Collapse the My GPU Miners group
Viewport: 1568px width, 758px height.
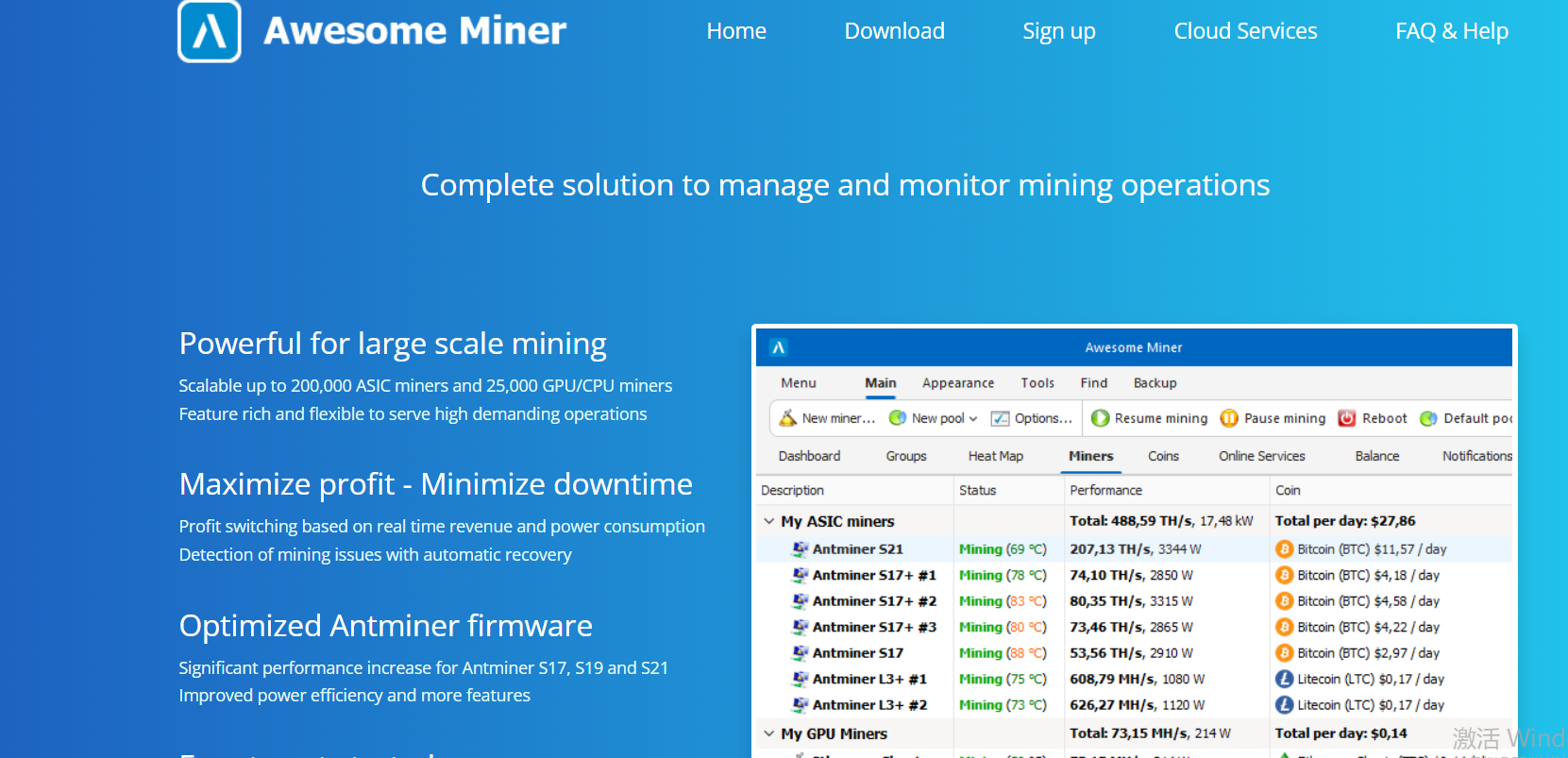(x=769, y=733)
